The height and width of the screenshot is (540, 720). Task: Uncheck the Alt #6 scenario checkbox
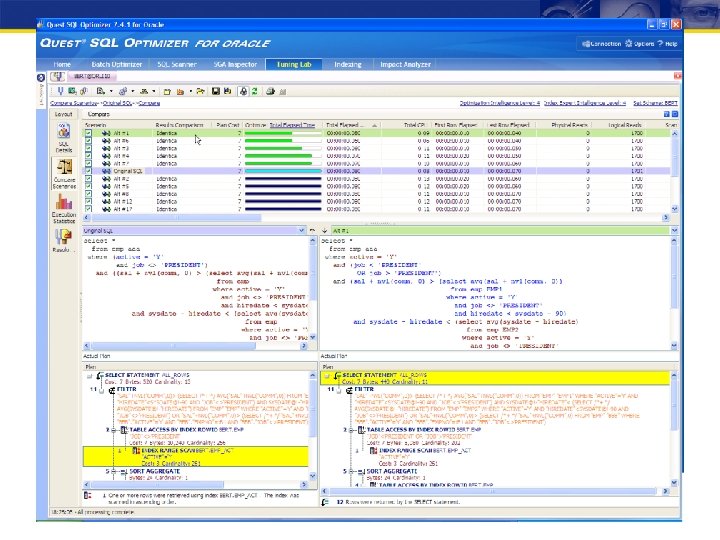(x=88, y=141)
